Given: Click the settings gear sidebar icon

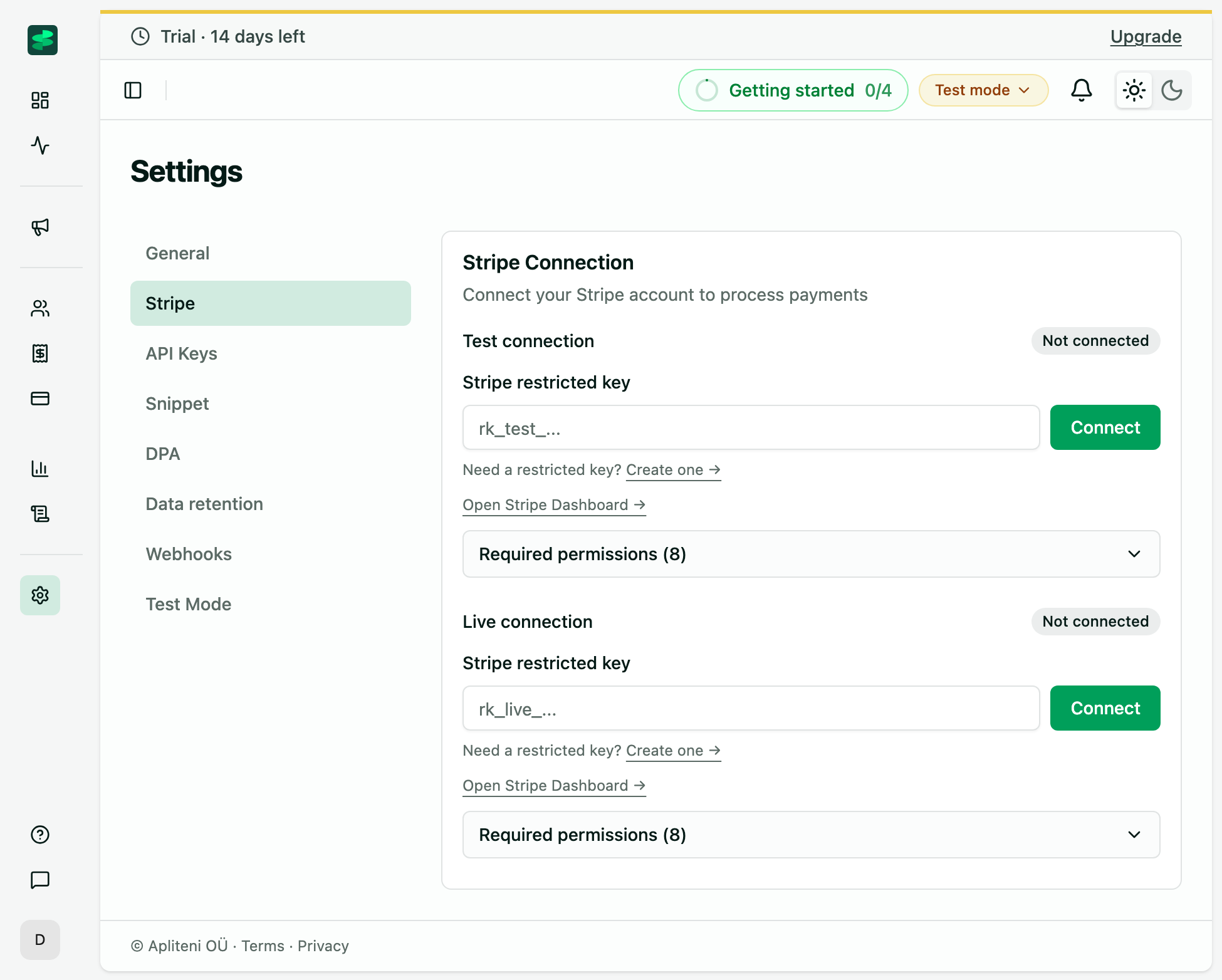Looking at the screenshot, I should pos(40,595).
